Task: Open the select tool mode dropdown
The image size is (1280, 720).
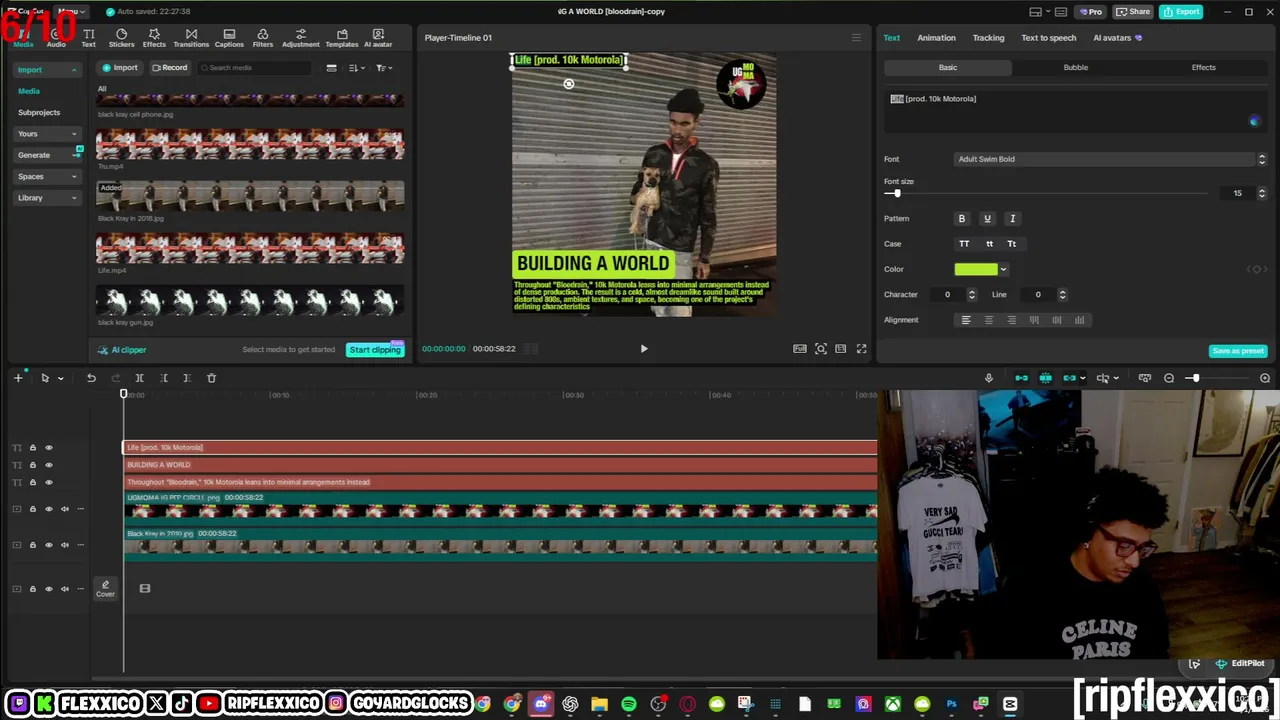Action: tap(60, 378)
